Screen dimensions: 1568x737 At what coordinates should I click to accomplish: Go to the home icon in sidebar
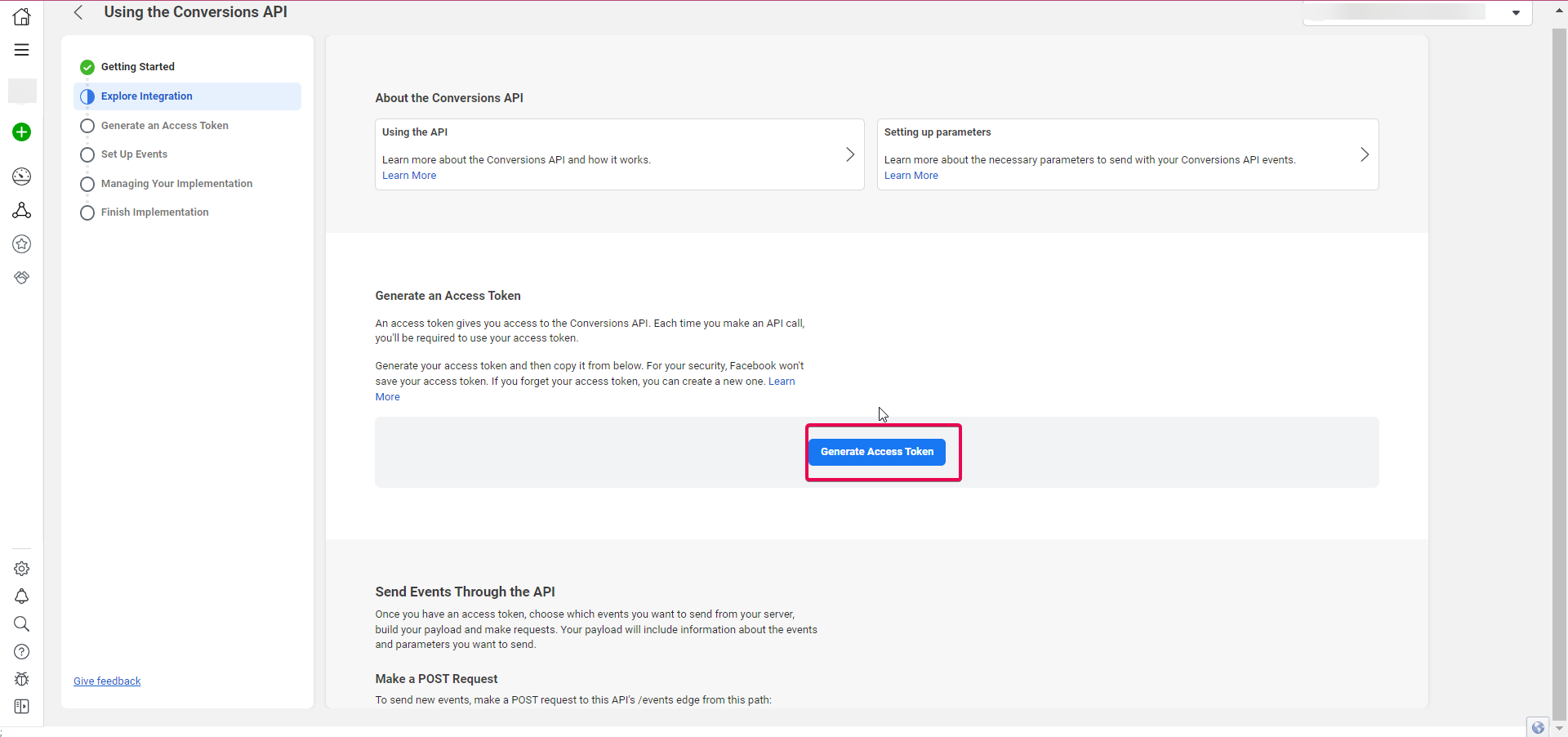[22, 16]
